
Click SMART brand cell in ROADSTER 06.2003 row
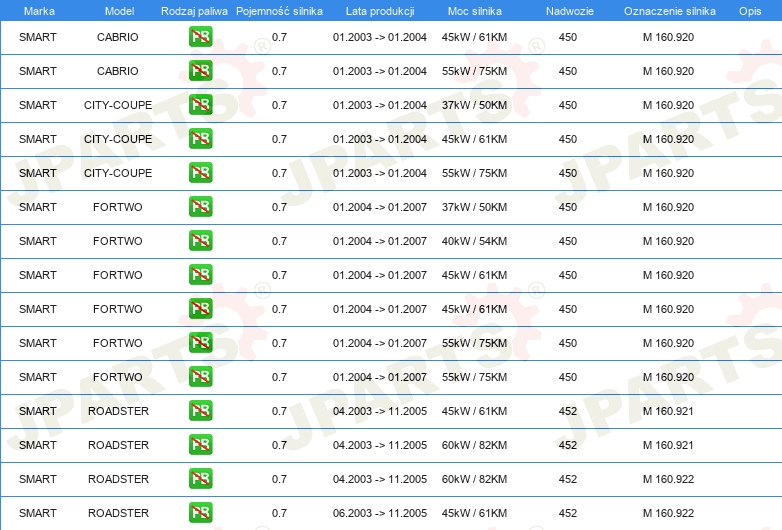[38, 513]
